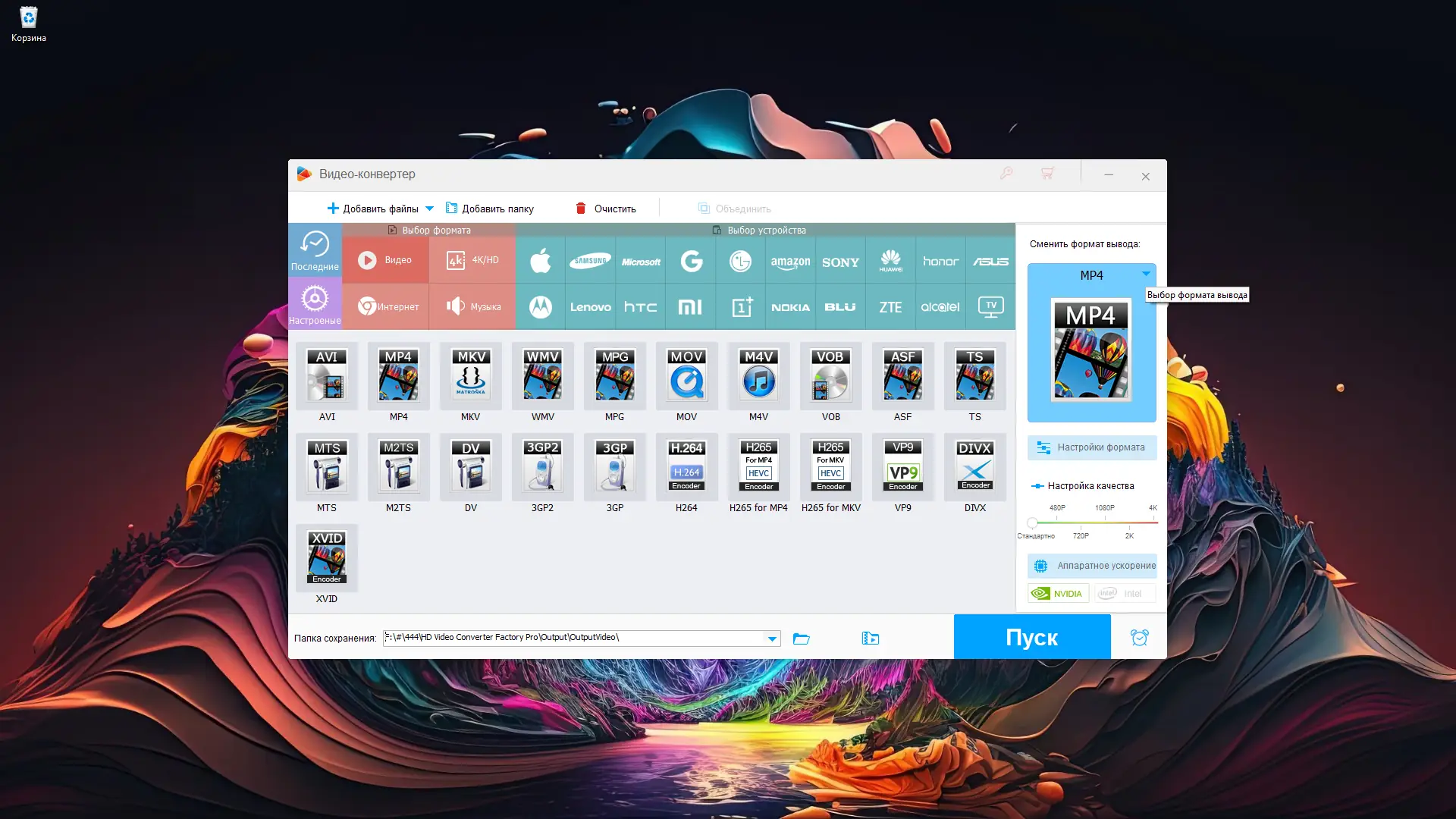Expand the Добавить файлы dropdown arrow
The width and height of the screenshot is (1456, 819).
click(429, 209)
